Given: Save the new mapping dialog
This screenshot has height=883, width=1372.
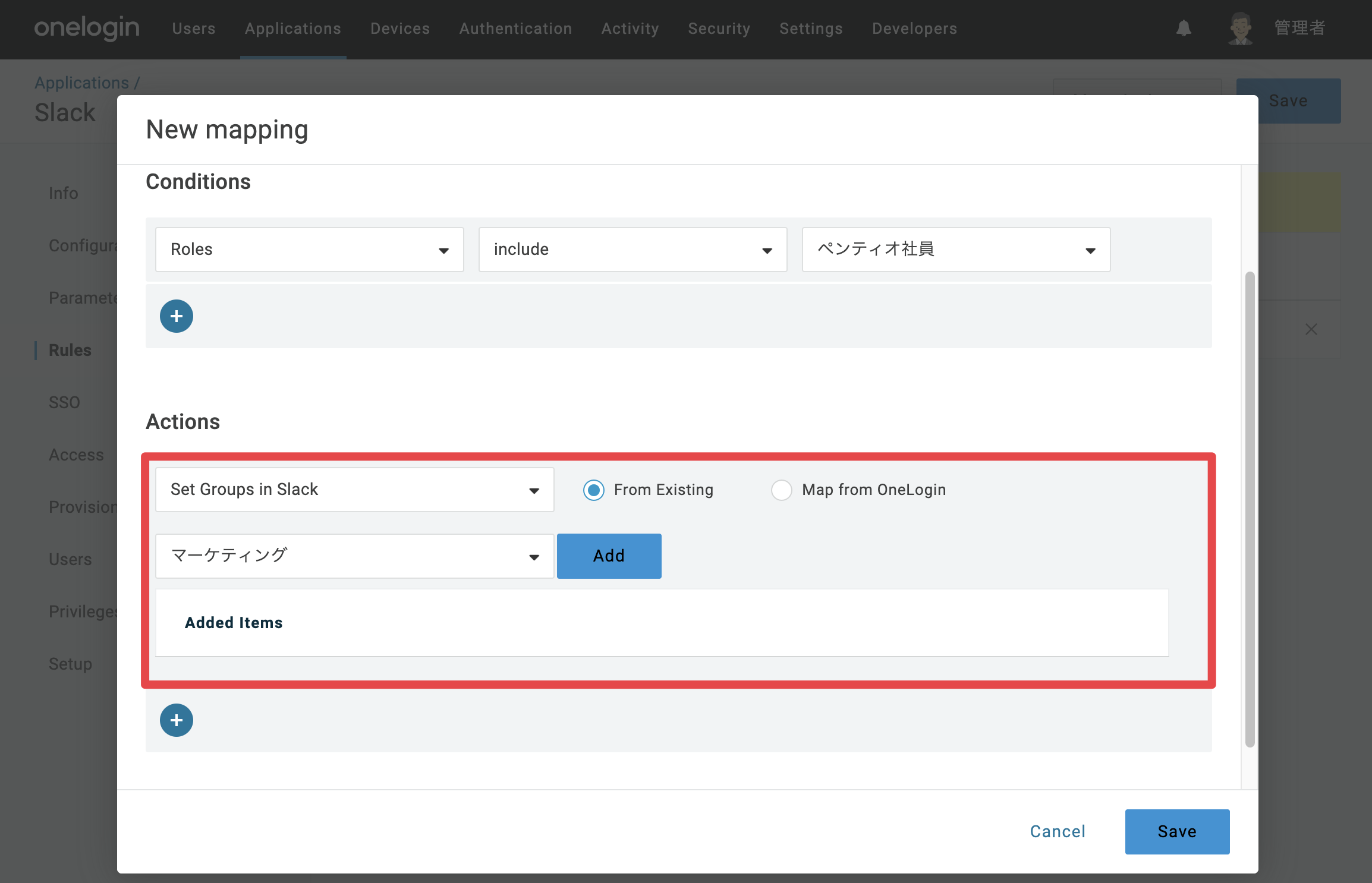Looking at the screenshot, I should point(1177,831).
